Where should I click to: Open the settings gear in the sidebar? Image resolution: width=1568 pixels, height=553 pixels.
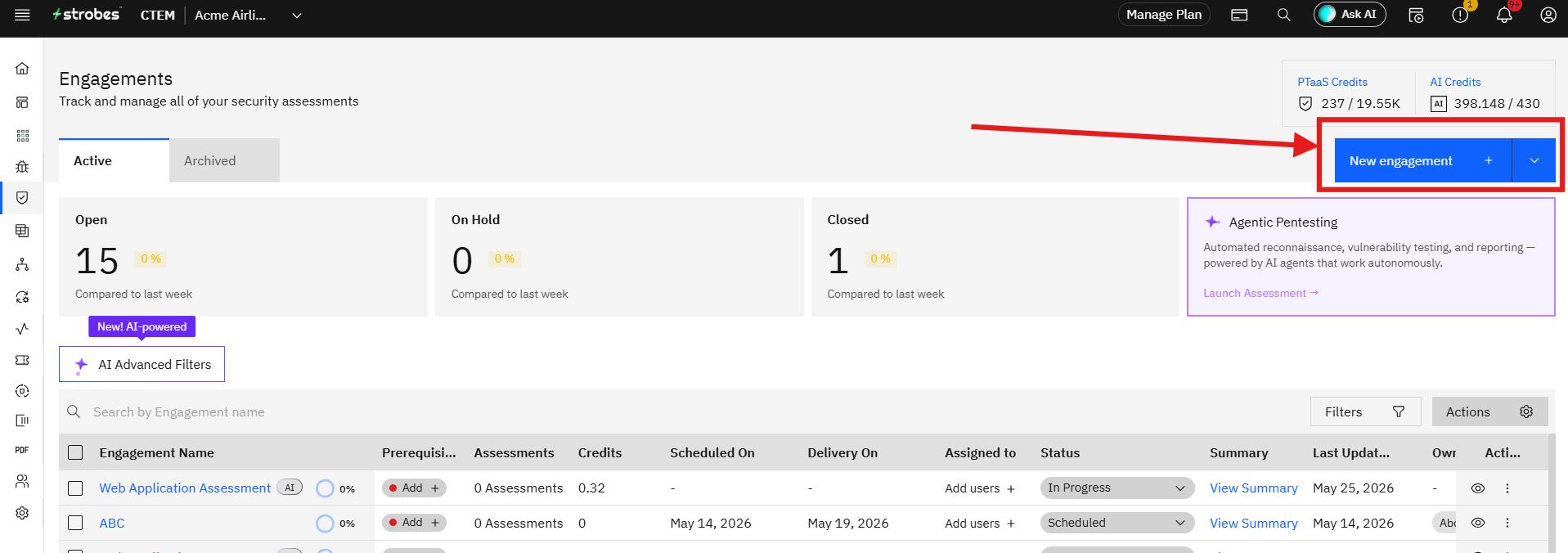coord(22,513)
